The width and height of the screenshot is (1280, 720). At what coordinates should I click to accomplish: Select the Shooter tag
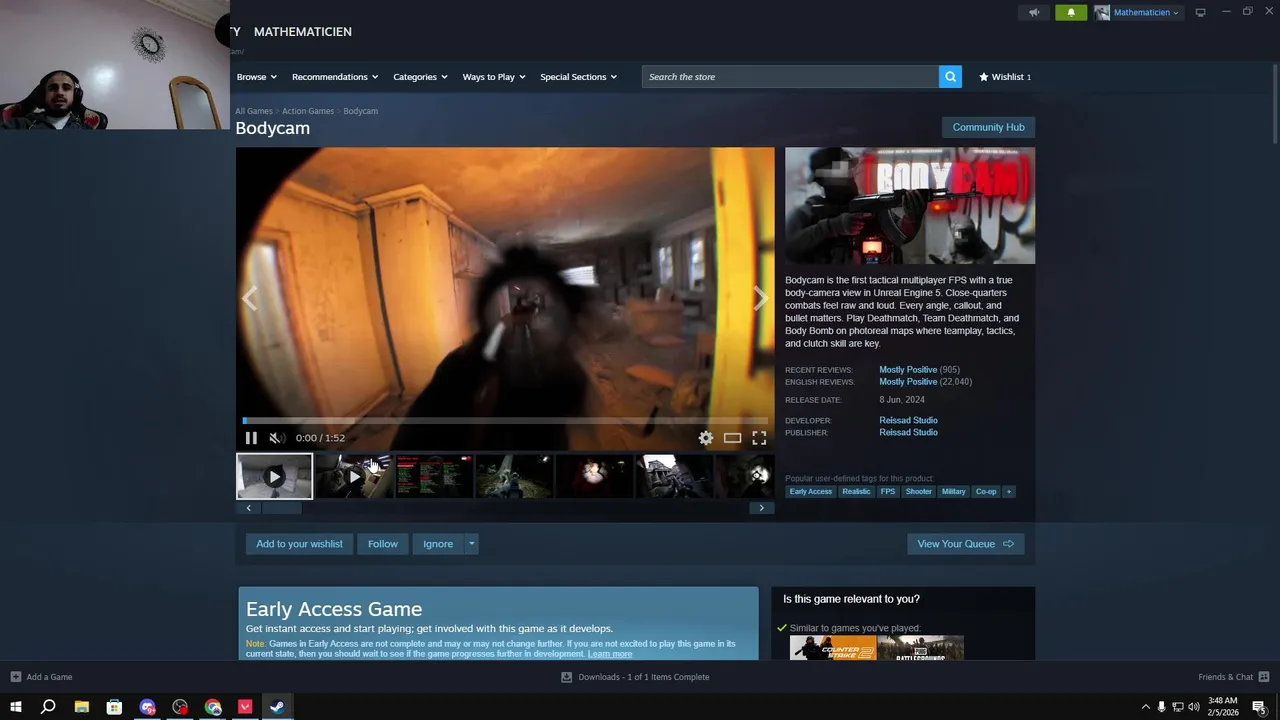pos(919,492)
